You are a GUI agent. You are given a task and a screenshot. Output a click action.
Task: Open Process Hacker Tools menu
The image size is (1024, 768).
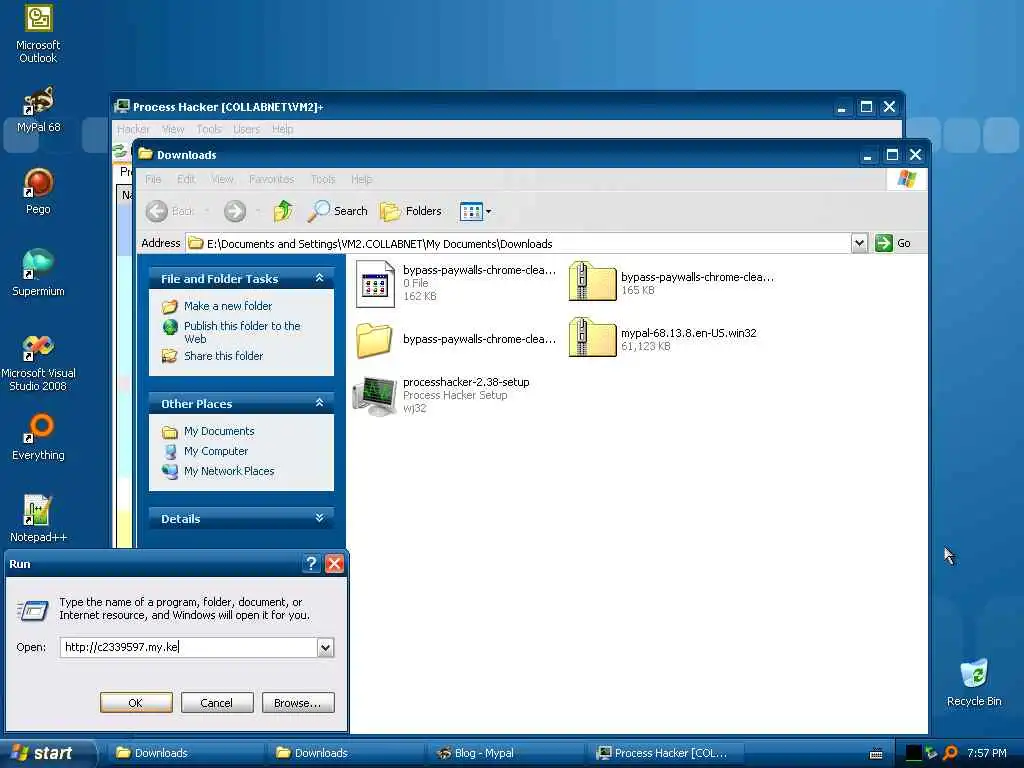click(x=209, y=129)
